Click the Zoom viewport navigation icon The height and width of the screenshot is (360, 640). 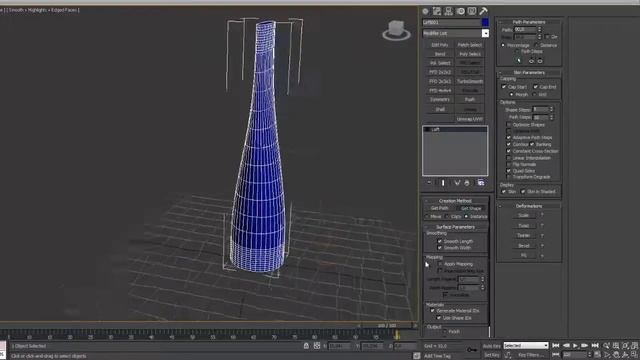(x=607, y=346)
